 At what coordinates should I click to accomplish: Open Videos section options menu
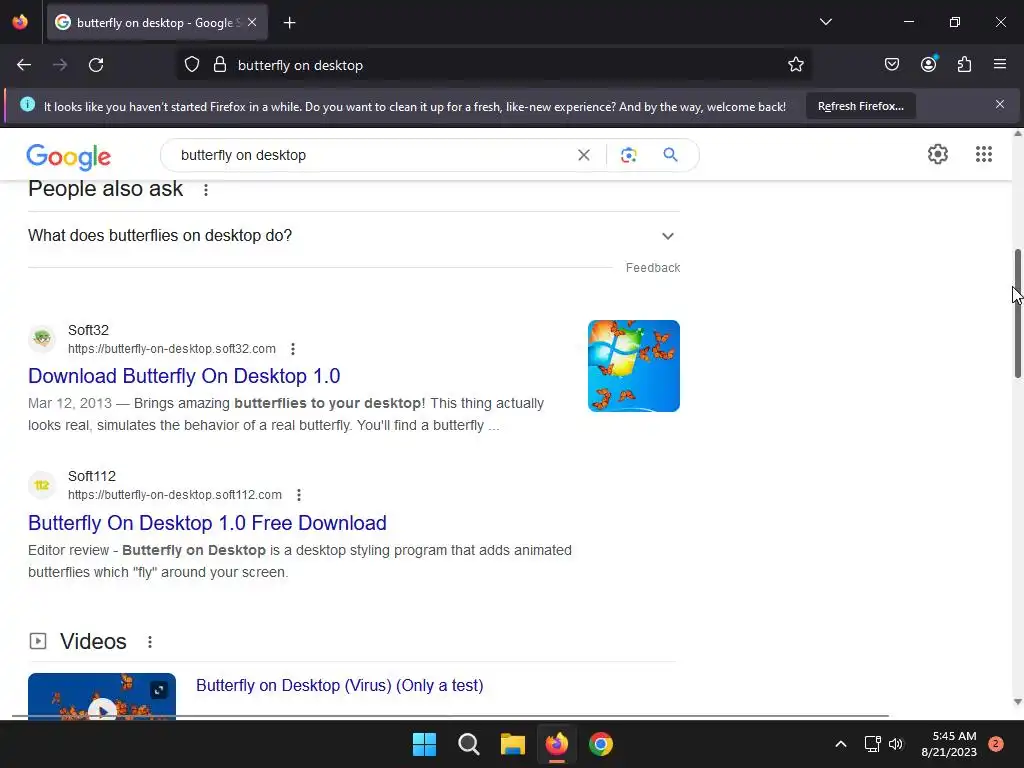click(x=150, y=642)
